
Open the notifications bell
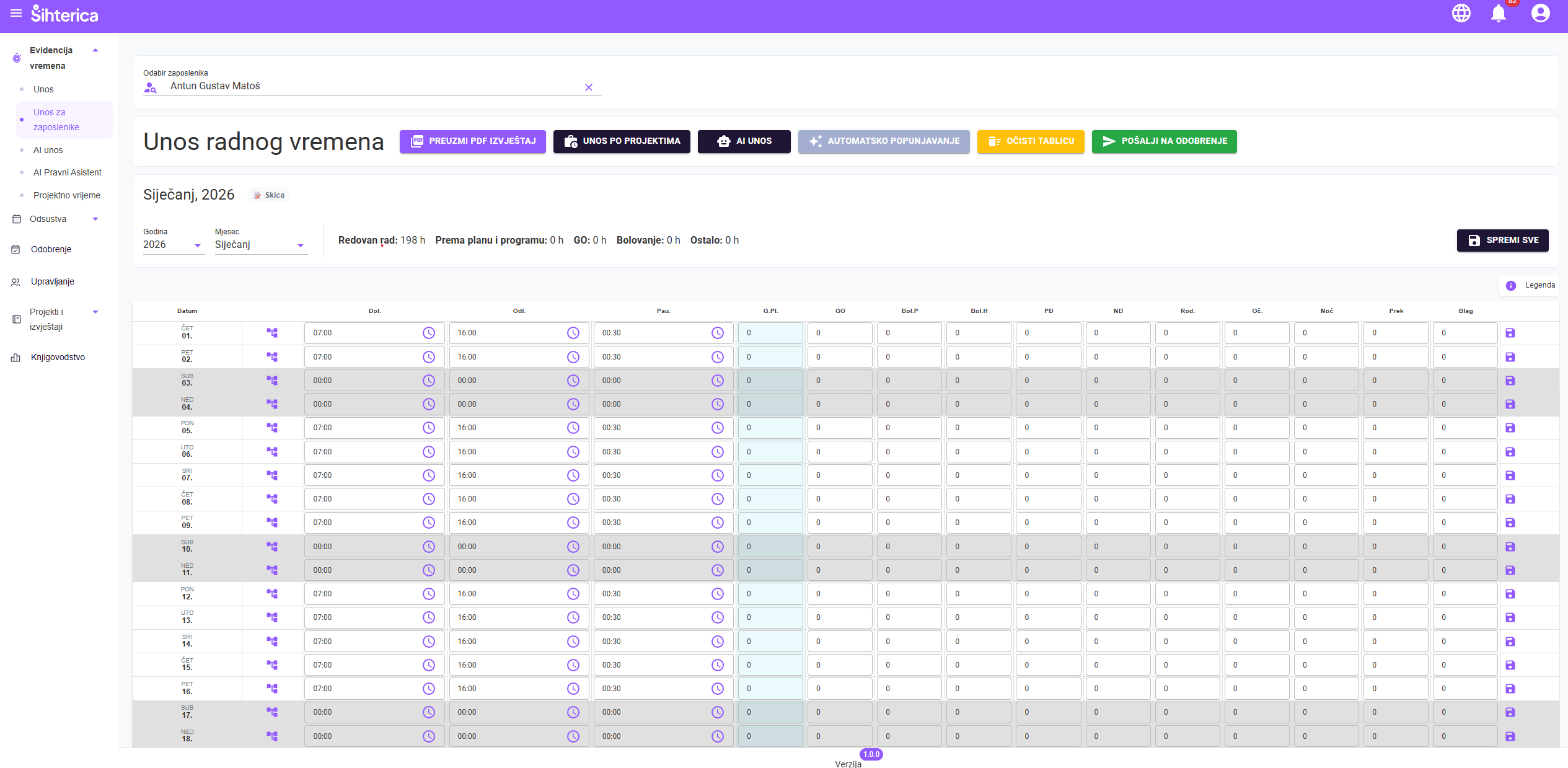point(1498,13)
